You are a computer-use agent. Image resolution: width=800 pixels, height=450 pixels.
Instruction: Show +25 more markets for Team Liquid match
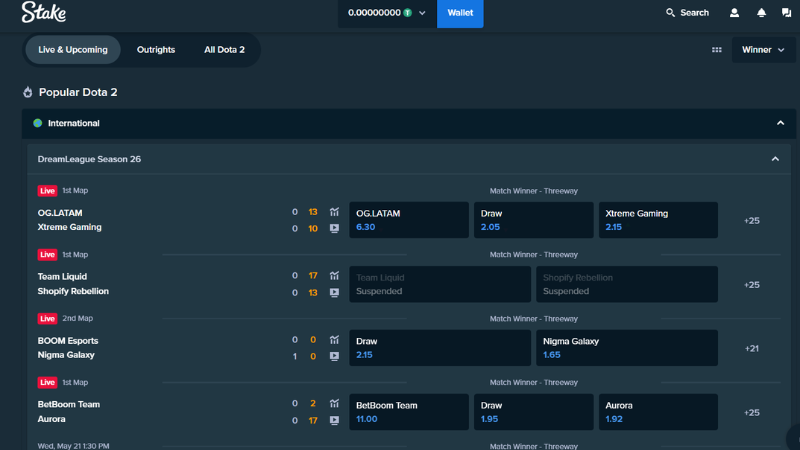752,285
